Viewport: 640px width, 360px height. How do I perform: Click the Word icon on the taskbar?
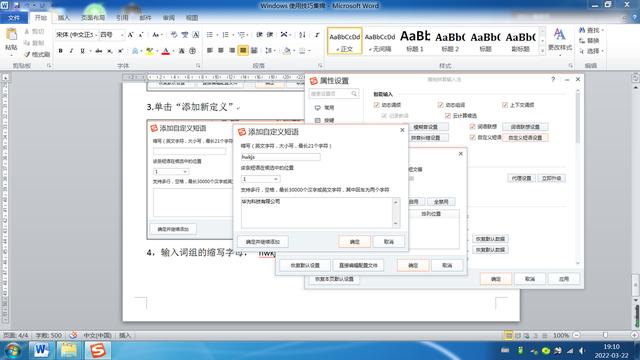point(41,351)
